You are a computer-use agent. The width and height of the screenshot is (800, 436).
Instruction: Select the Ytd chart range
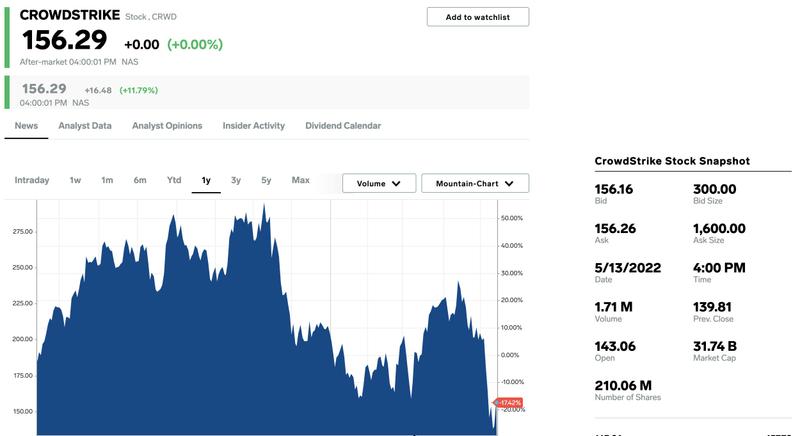tap(174, 180)
